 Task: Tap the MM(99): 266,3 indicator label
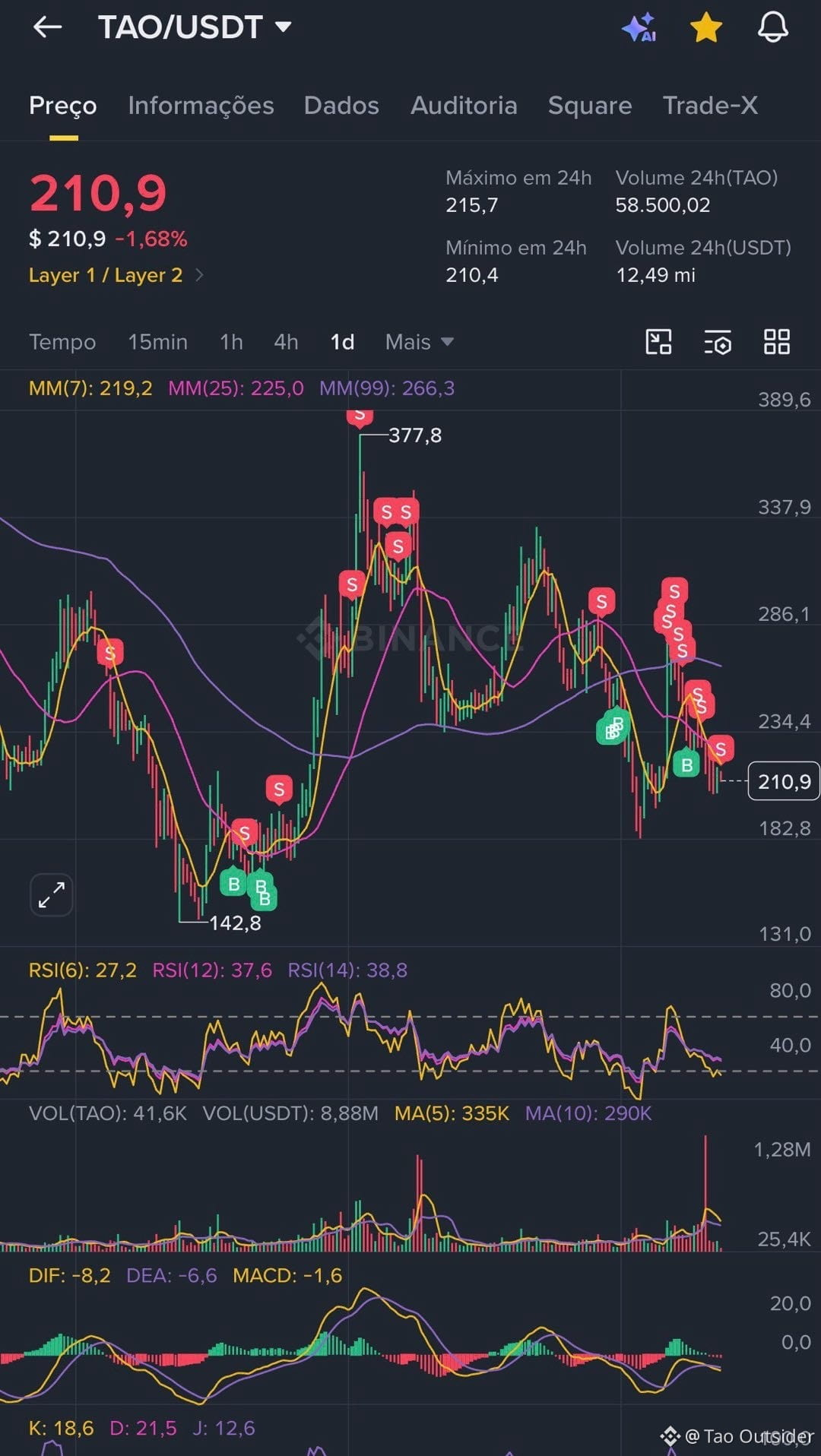click(x=387, y=388)
